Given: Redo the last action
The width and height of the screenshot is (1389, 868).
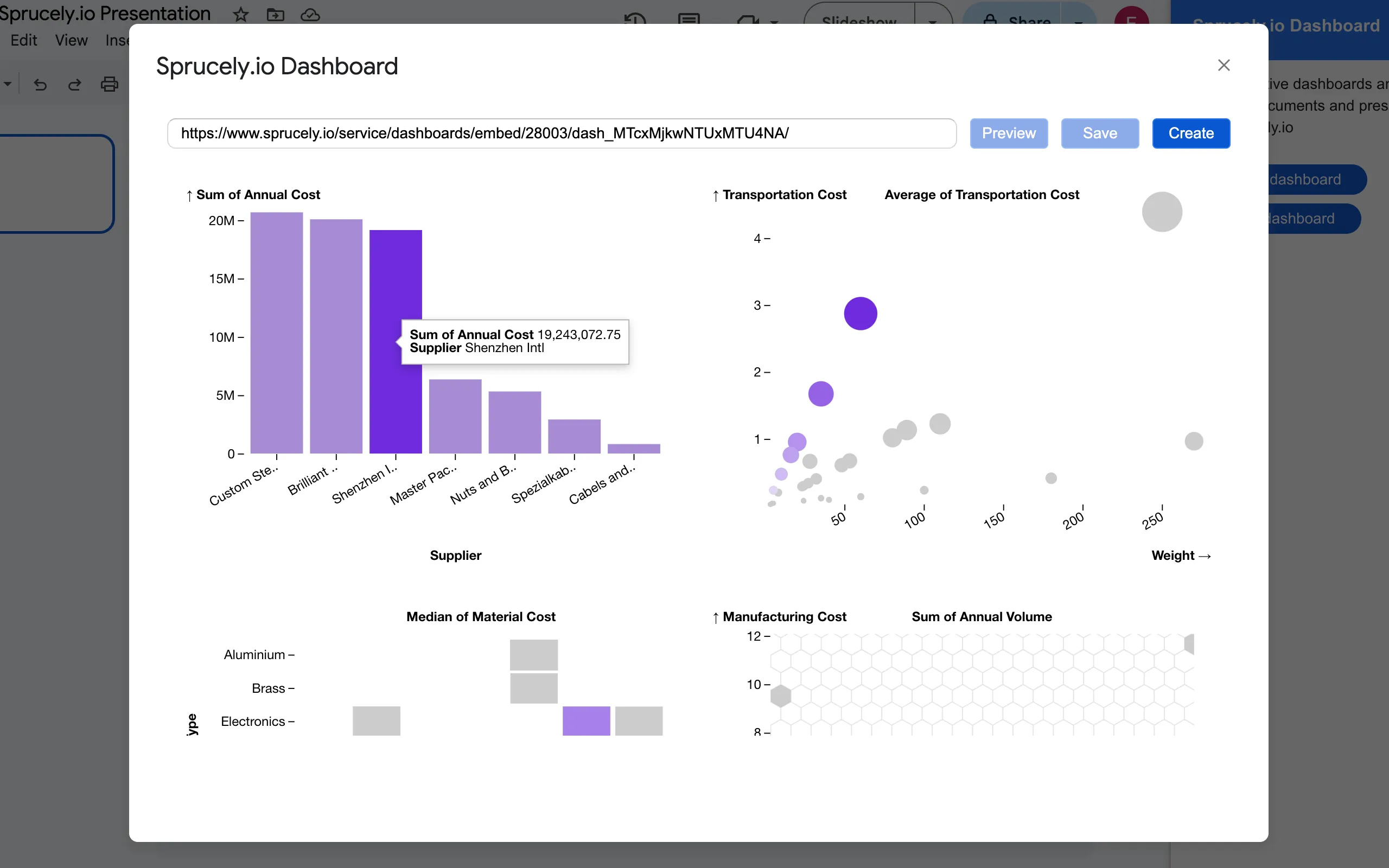Looking at the screenshot, I should (75, 85).
